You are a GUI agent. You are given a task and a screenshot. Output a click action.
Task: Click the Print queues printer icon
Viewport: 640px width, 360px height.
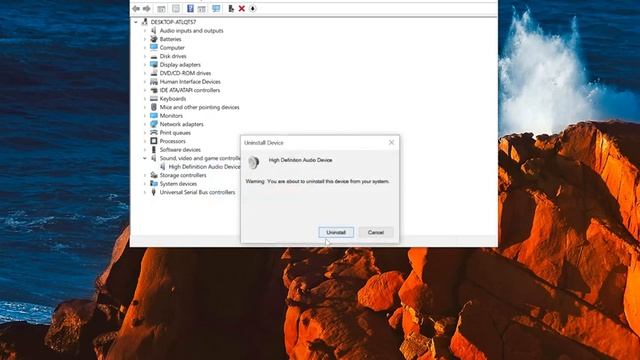click(154, 133)
